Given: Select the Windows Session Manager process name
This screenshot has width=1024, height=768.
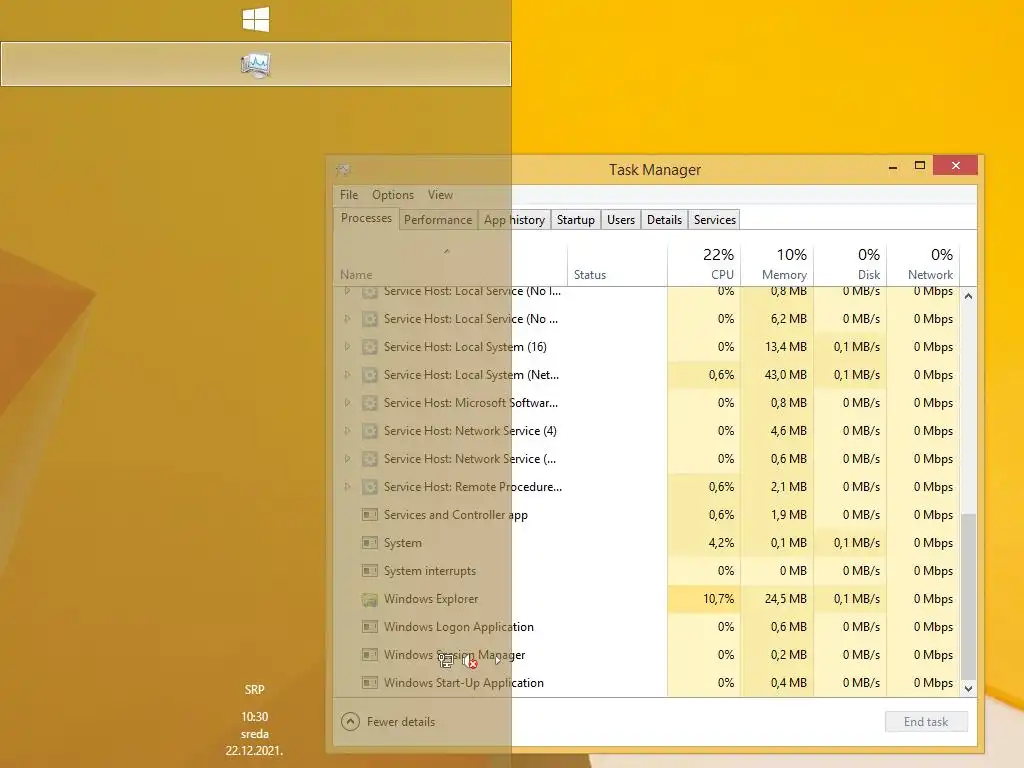Looking at the screenshot, I should (455, 654).
